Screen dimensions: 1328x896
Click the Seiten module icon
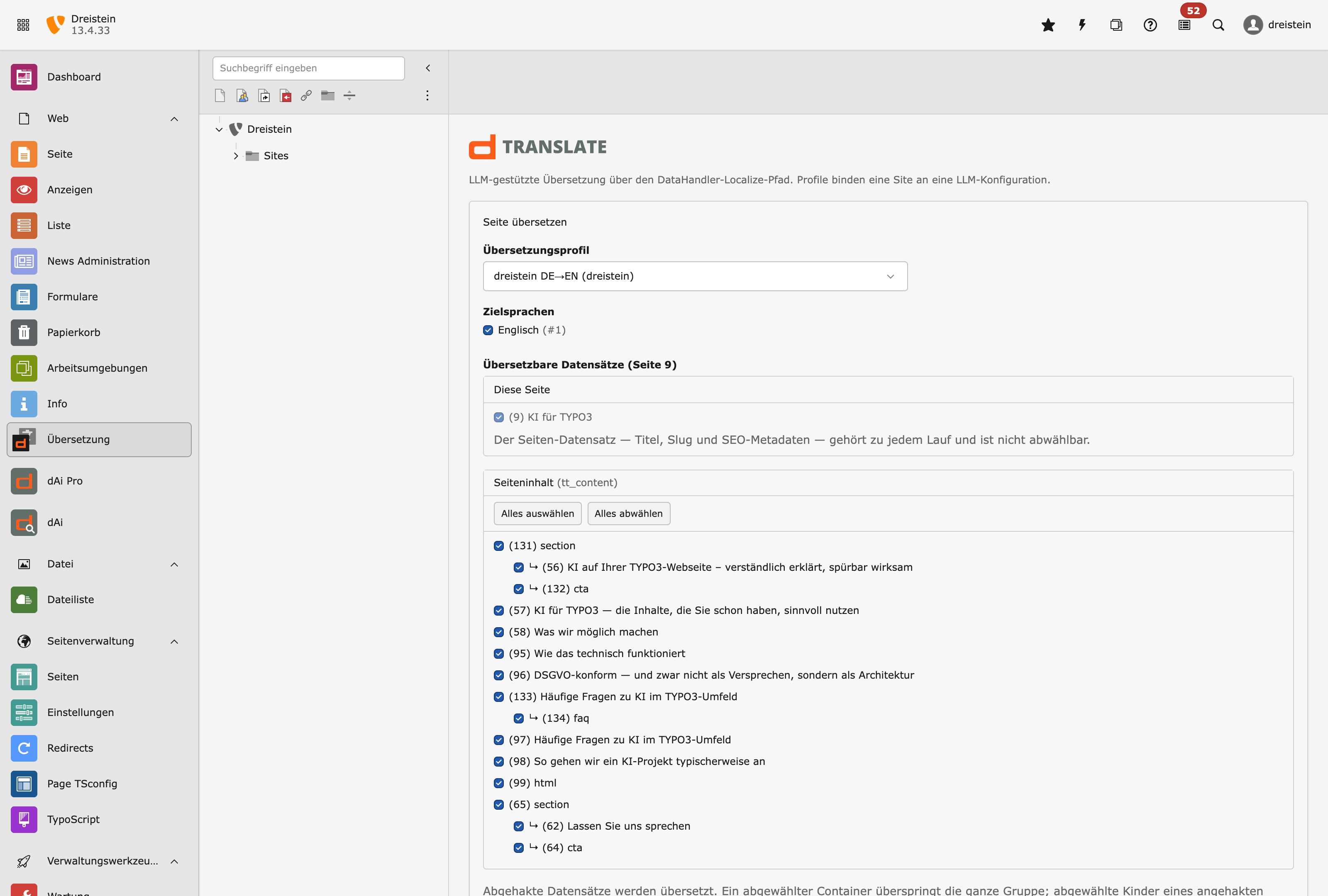(24, 677)
